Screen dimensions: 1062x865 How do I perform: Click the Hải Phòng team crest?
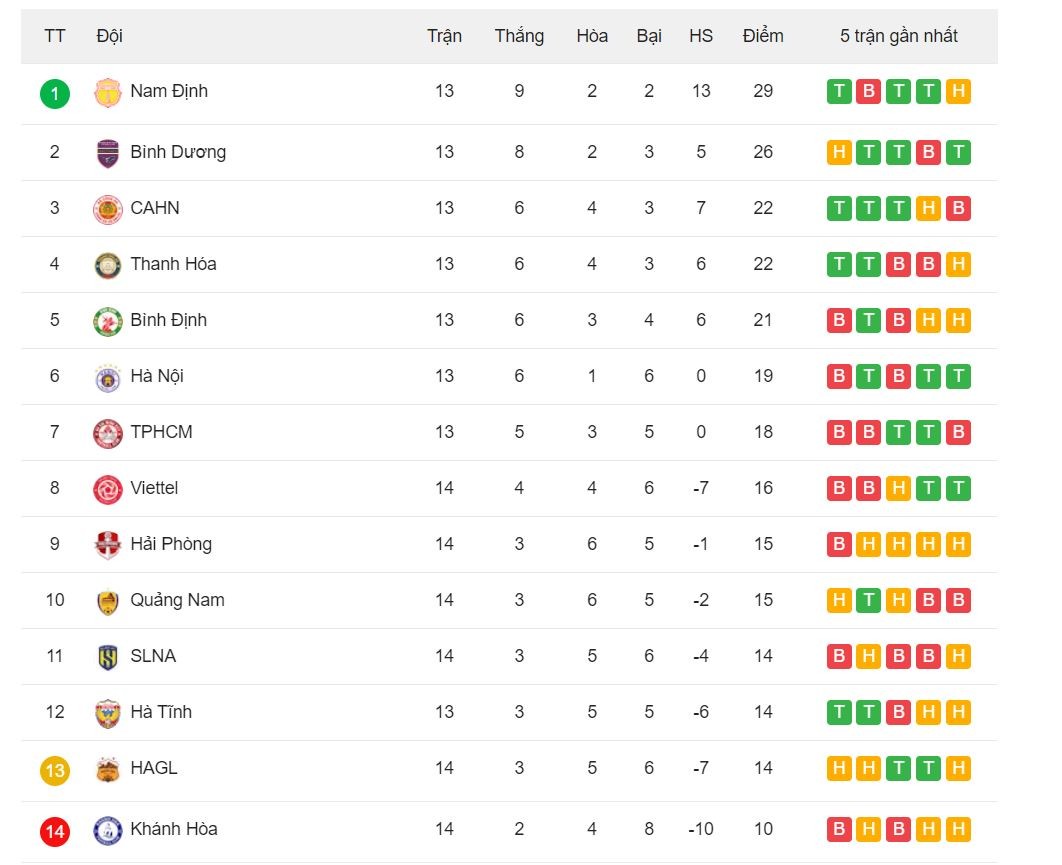pos(108,545)
